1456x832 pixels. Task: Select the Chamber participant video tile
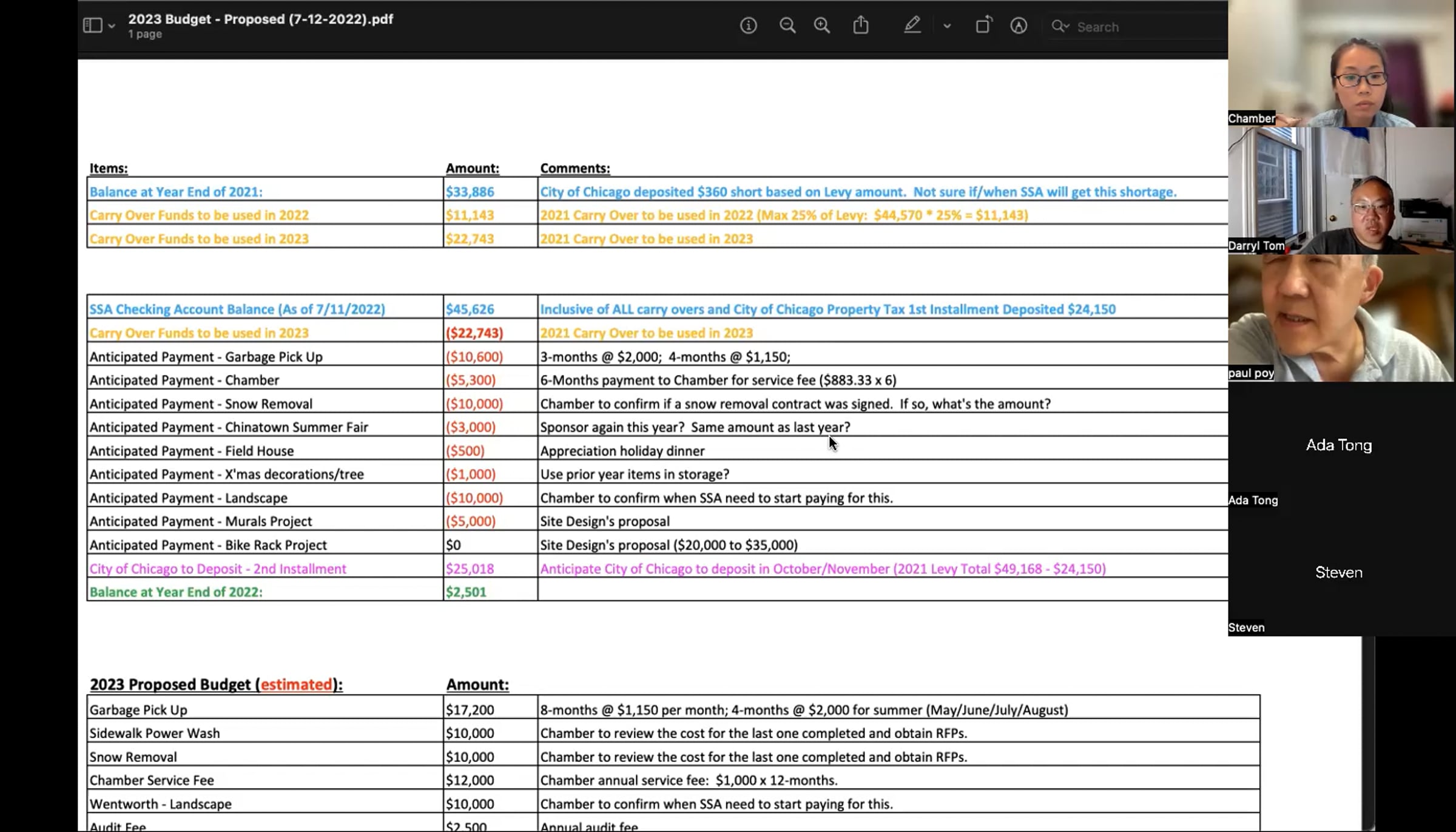(x=1341, y=63)
